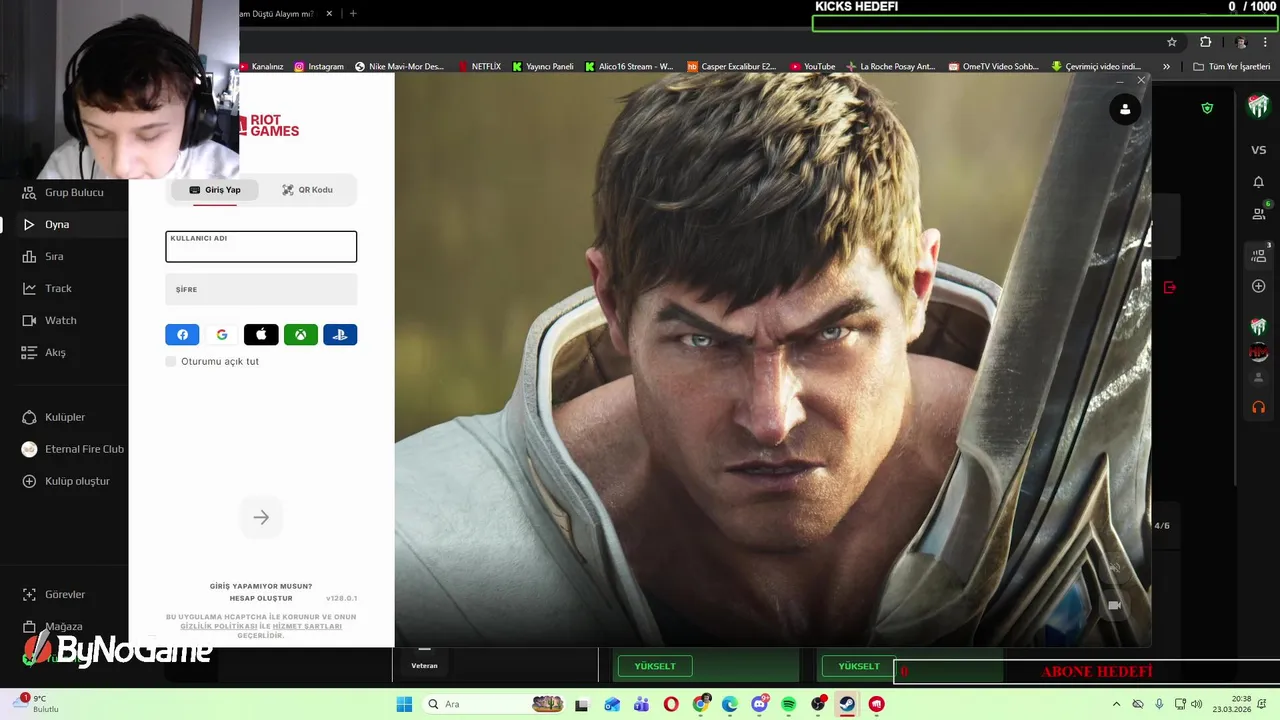Viewport: 1280px width, 720px height.
Task: Open YouTube bookmark
Action: (813, 67)
